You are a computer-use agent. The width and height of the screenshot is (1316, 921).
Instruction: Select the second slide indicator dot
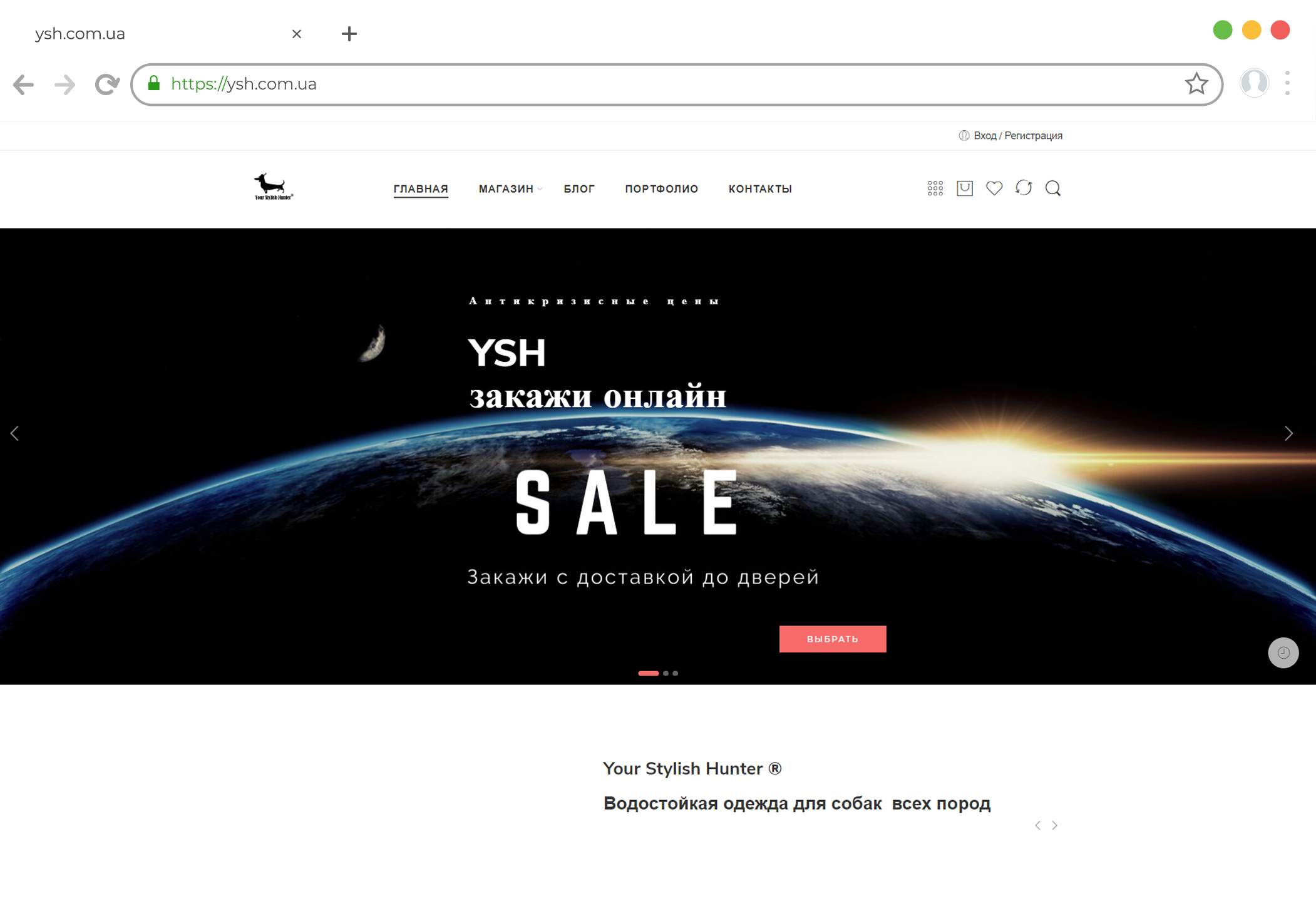coord(666,673)
